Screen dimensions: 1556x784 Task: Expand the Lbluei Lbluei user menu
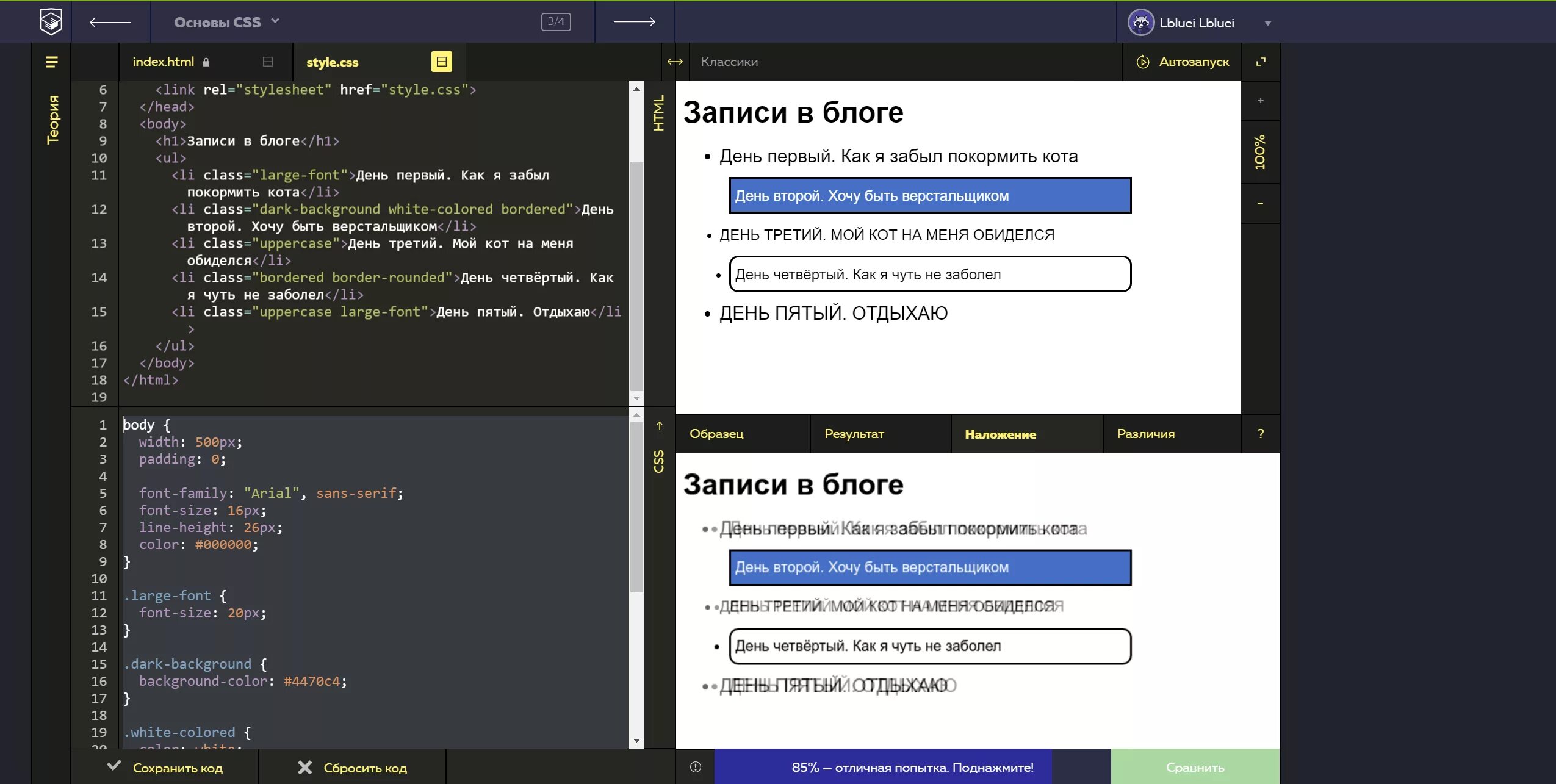[1267, 23]
